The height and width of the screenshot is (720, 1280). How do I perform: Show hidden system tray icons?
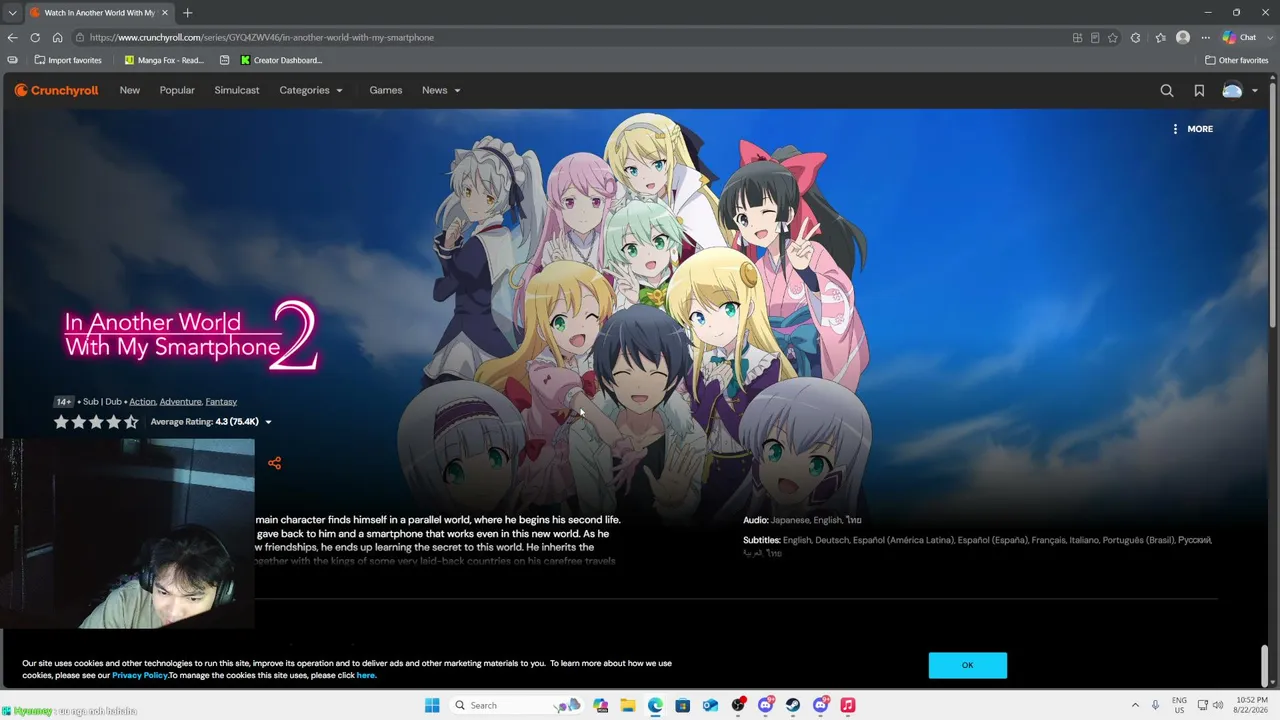click(1135, 705)
